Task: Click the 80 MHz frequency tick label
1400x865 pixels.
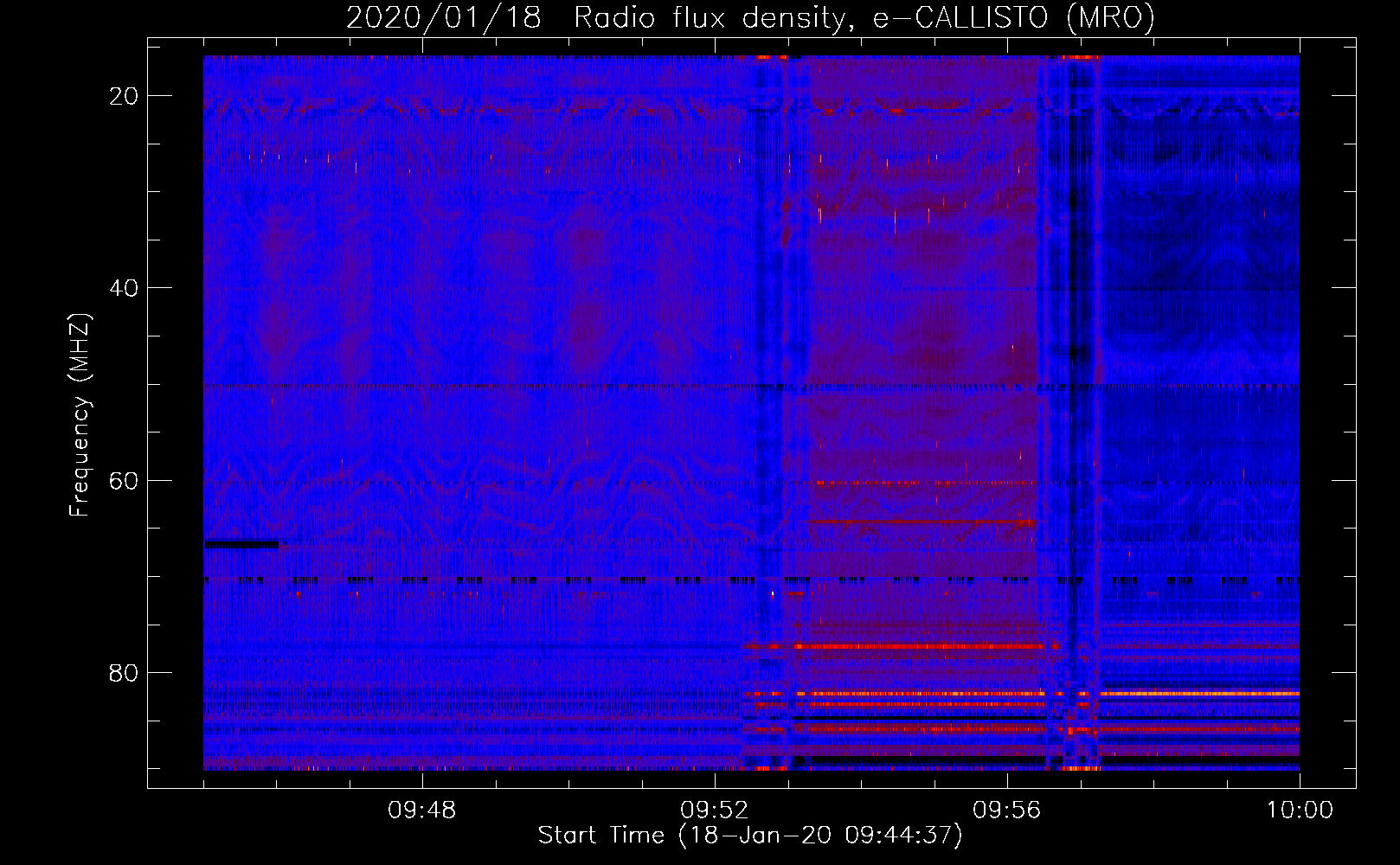Action: pos(125,672)
